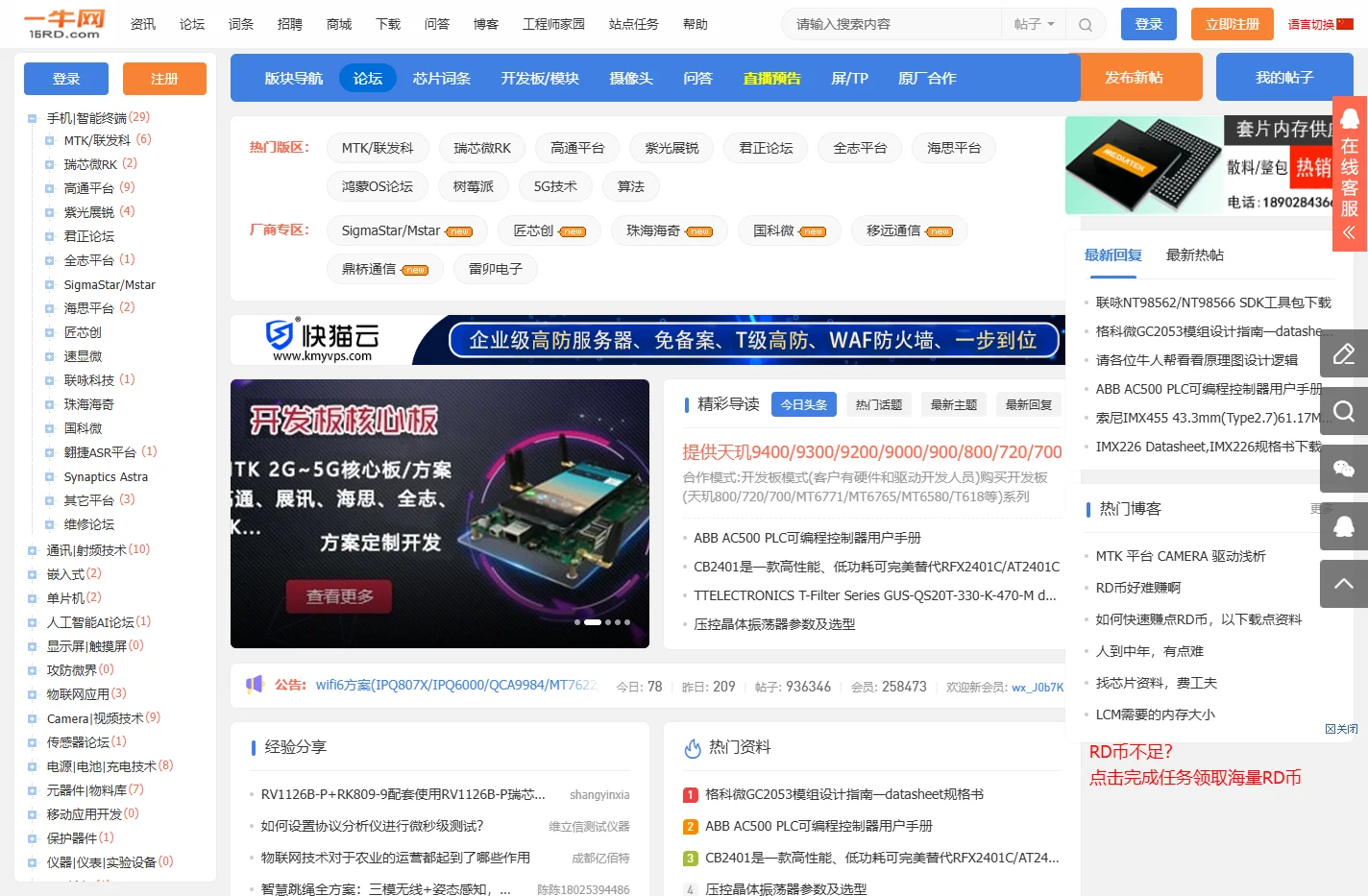Switch to 热门话题 tab
Image resolution: width=1368 pixels, height=896 pixels.
click(x=879, y=405)
